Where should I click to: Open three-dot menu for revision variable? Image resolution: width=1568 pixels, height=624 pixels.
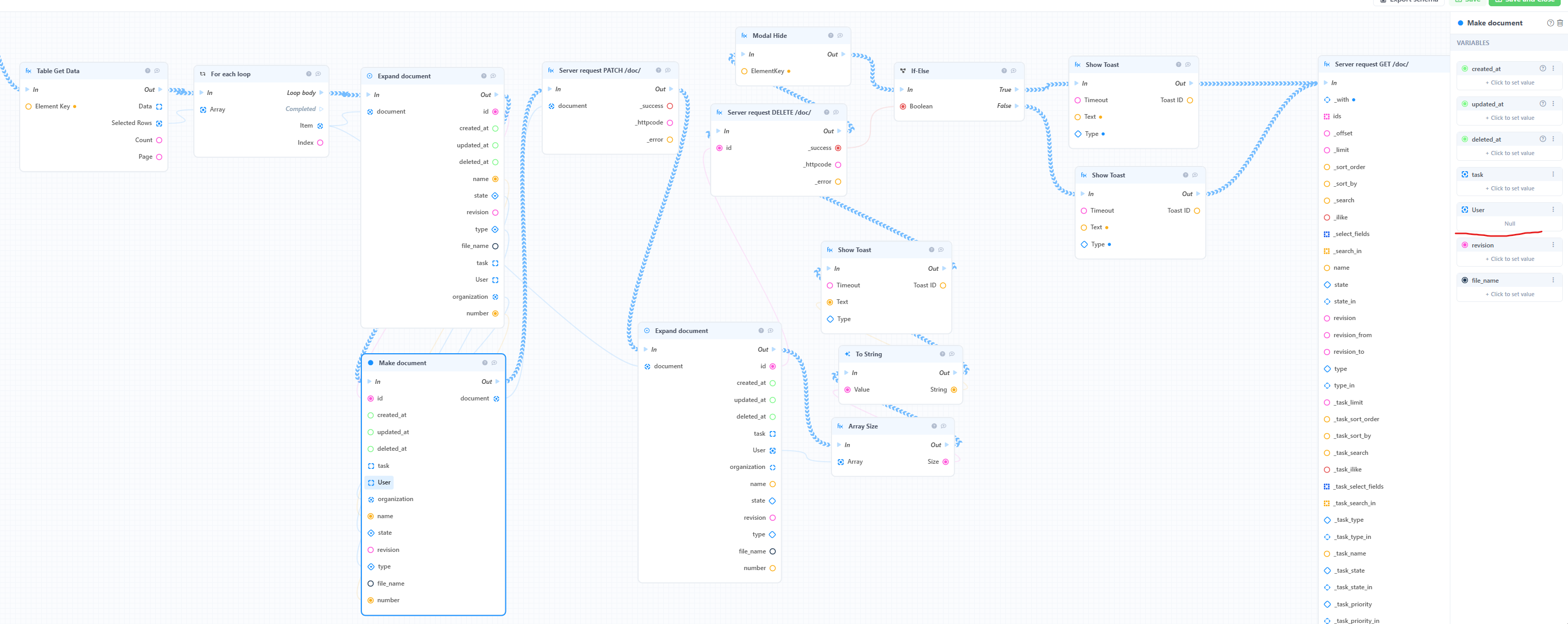pos(1553,245)
